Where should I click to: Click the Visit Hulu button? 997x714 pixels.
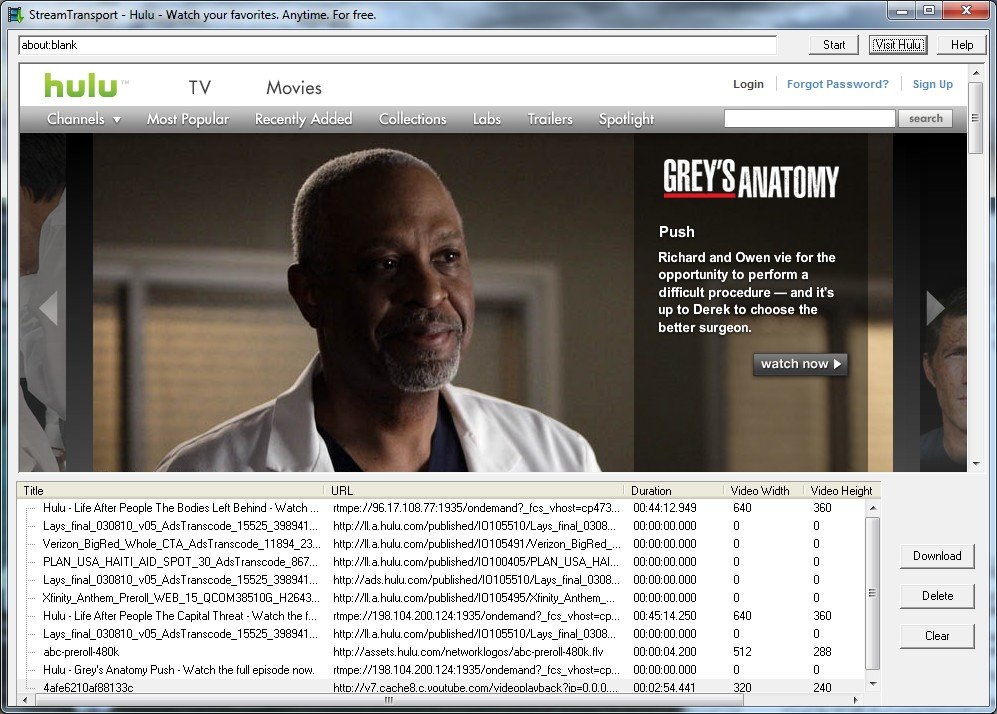(x=898, y=45)
